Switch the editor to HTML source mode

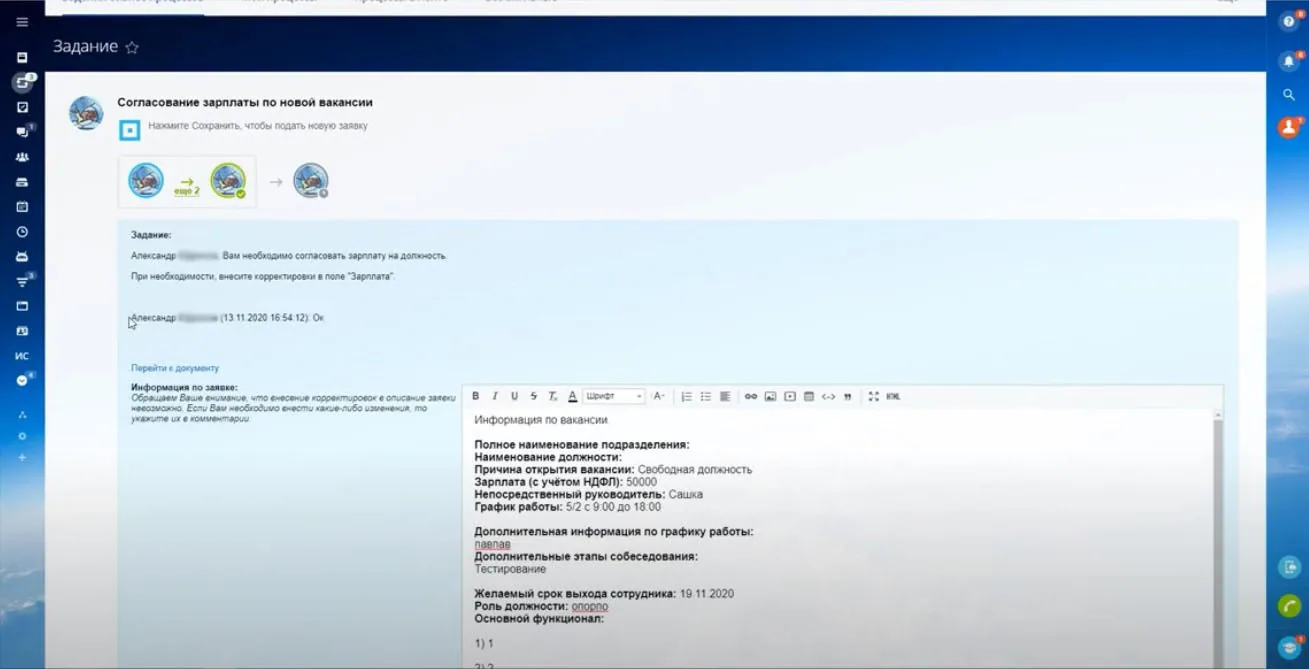pos(893,396)
